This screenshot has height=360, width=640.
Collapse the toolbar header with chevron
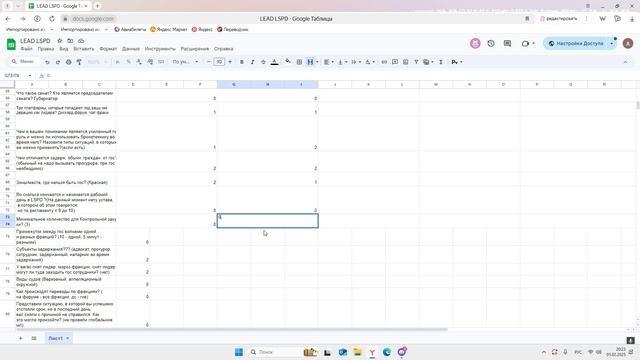[x=625, y=62]
